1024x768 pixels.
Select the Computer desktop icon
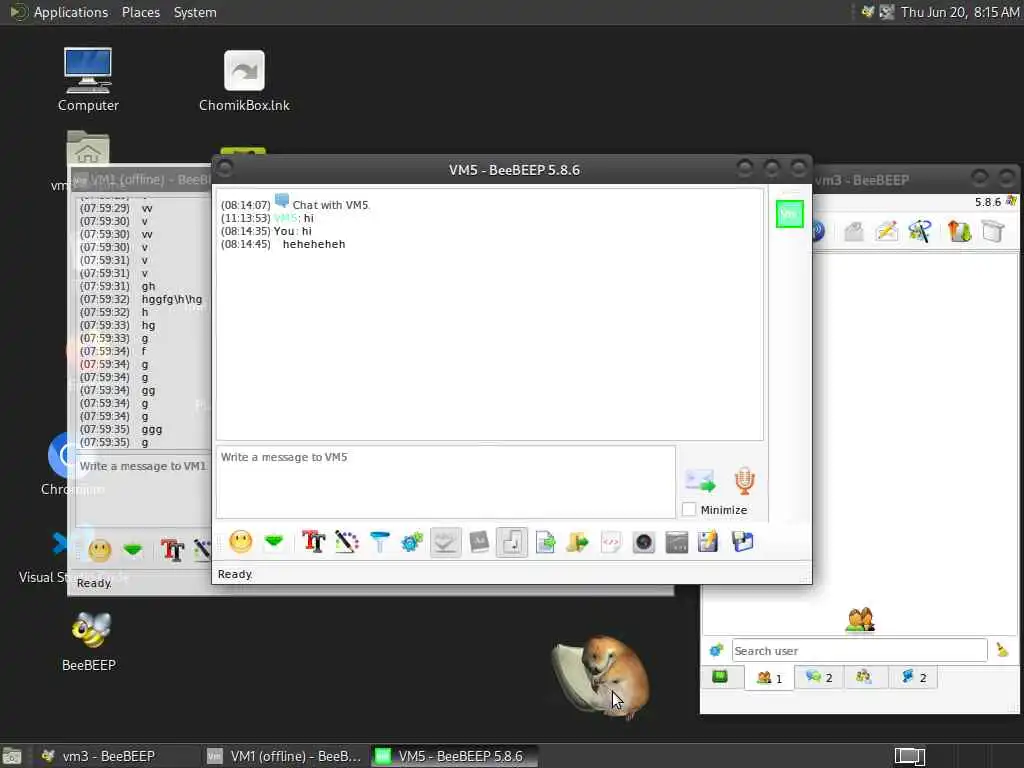(88, 80)
